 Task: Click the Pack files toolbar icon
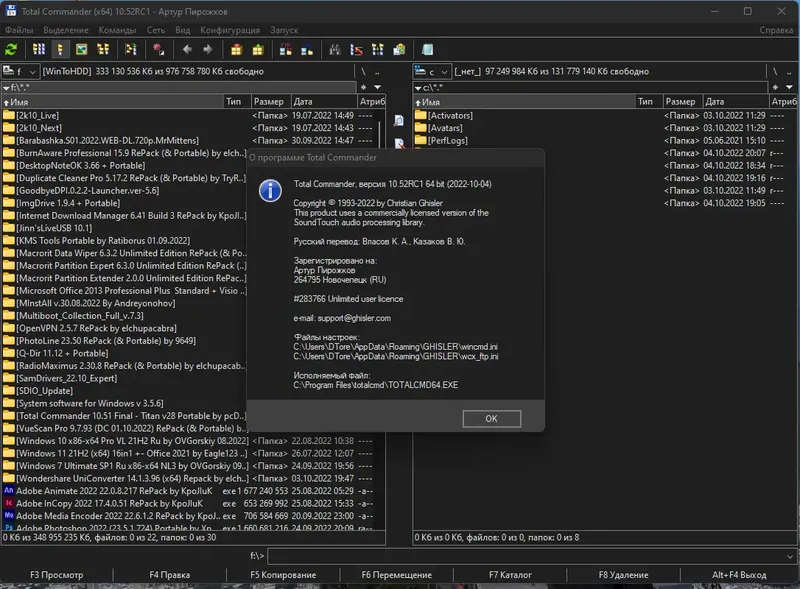236,49
